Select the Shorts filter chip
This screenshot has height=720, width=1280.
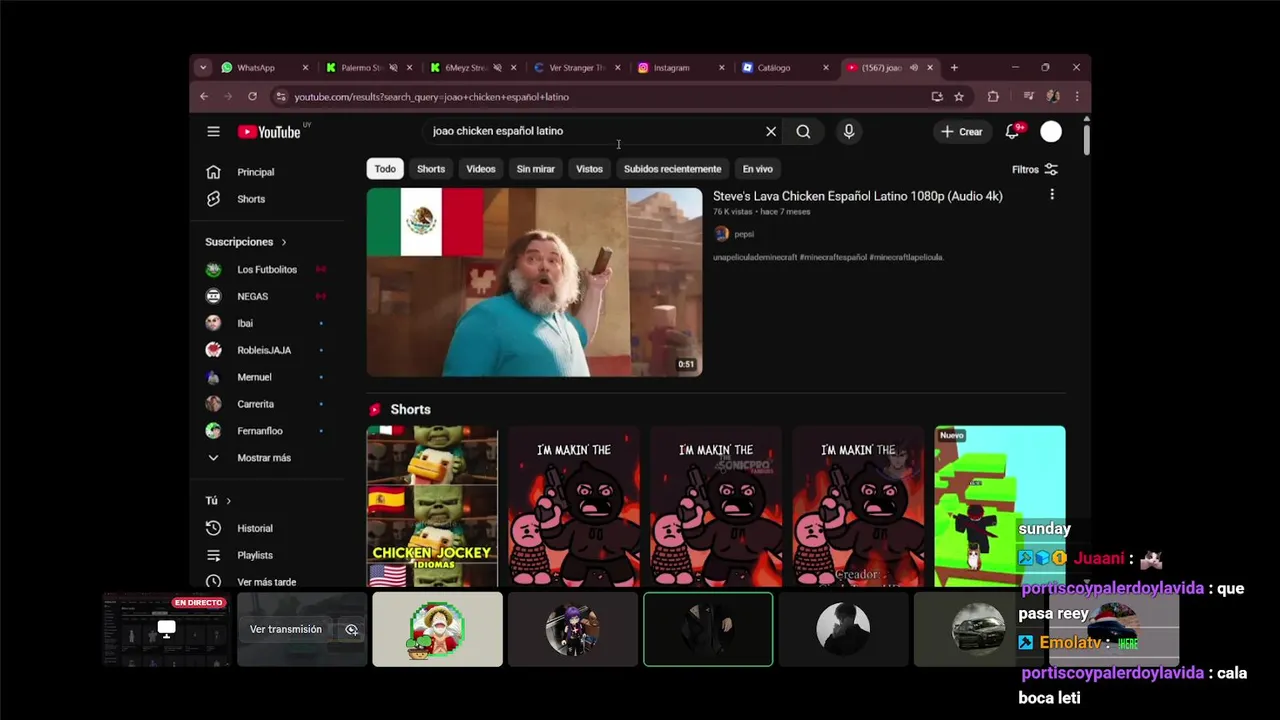pos(431,169)
